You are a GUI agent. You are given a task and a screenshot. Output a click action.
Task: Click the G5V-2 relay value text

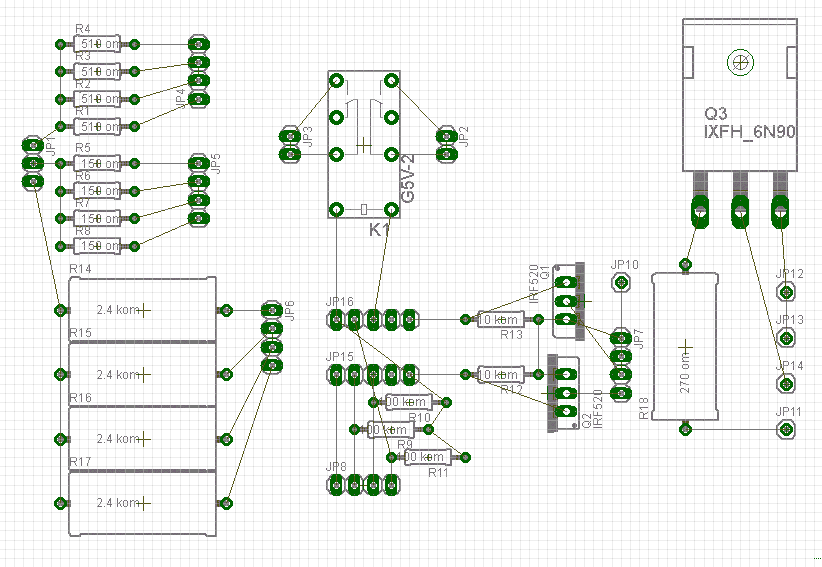click(408, 178)
